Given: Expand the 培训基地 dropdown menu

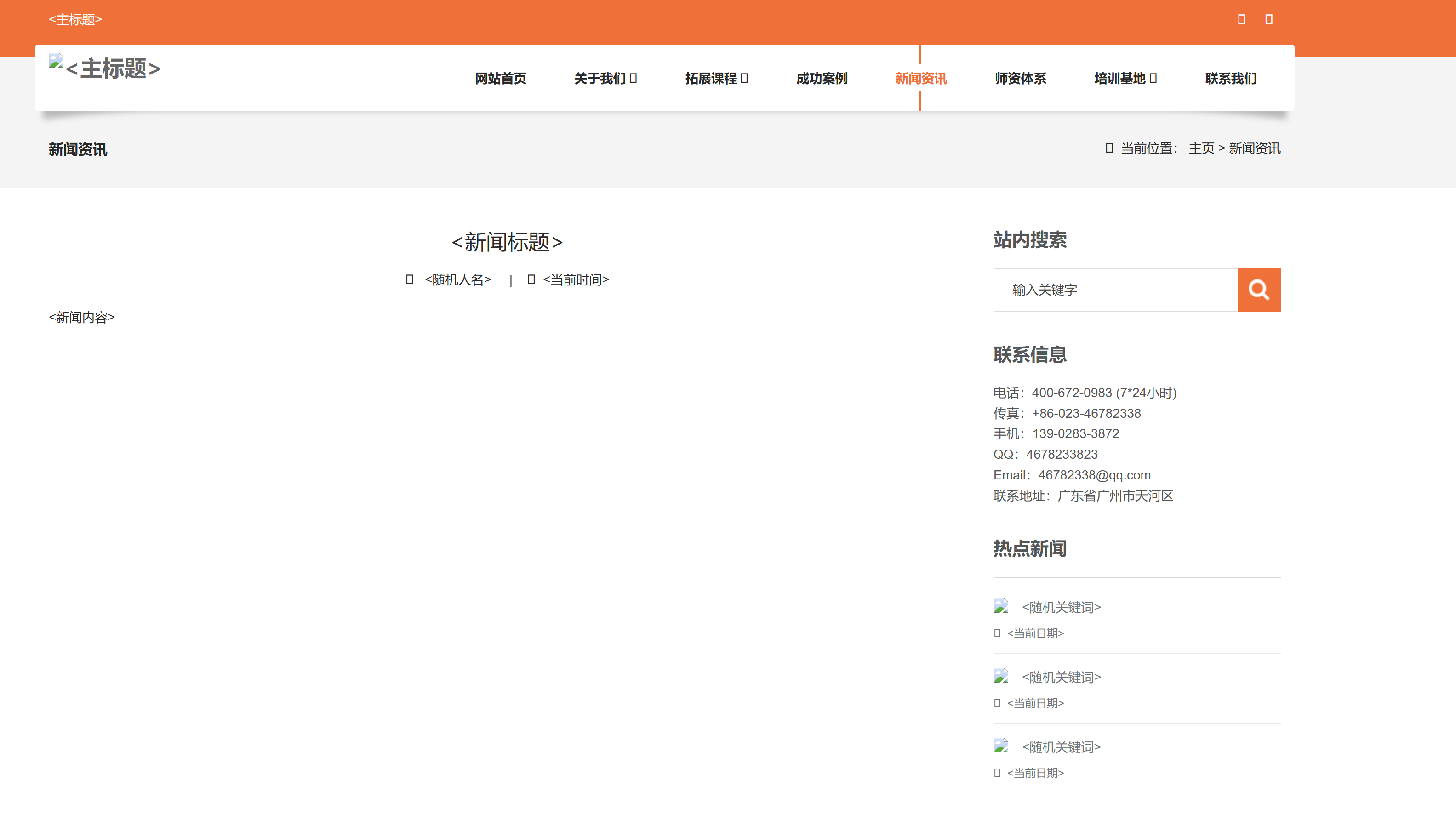Looking at the screenshot, I should (x=1125, y=79).
